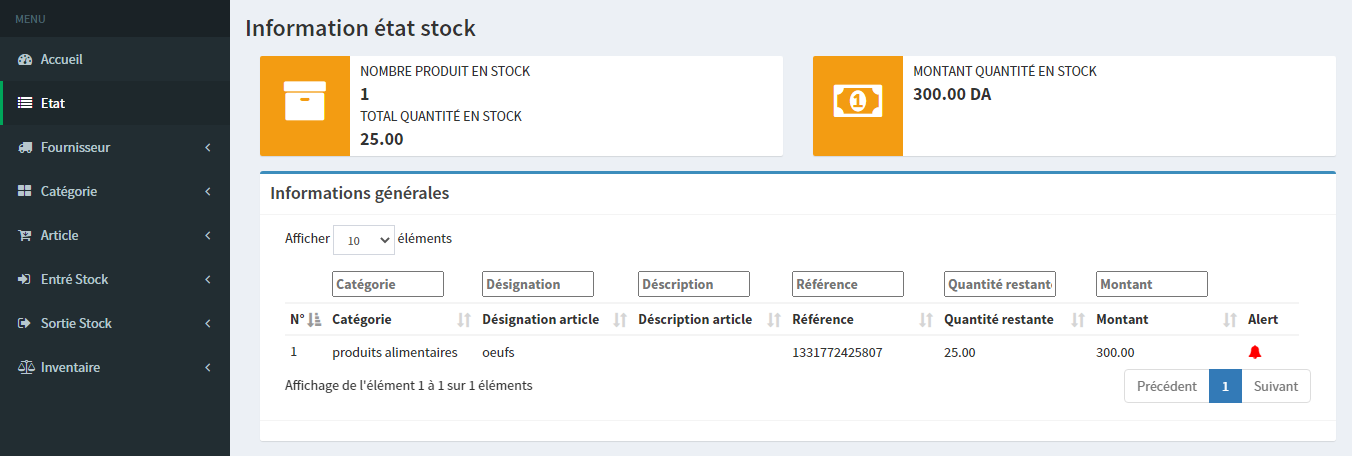Sort table by Désignation article column
Image resolution: width=1352 pixels, height=456 pixels.
click(619, 320)
